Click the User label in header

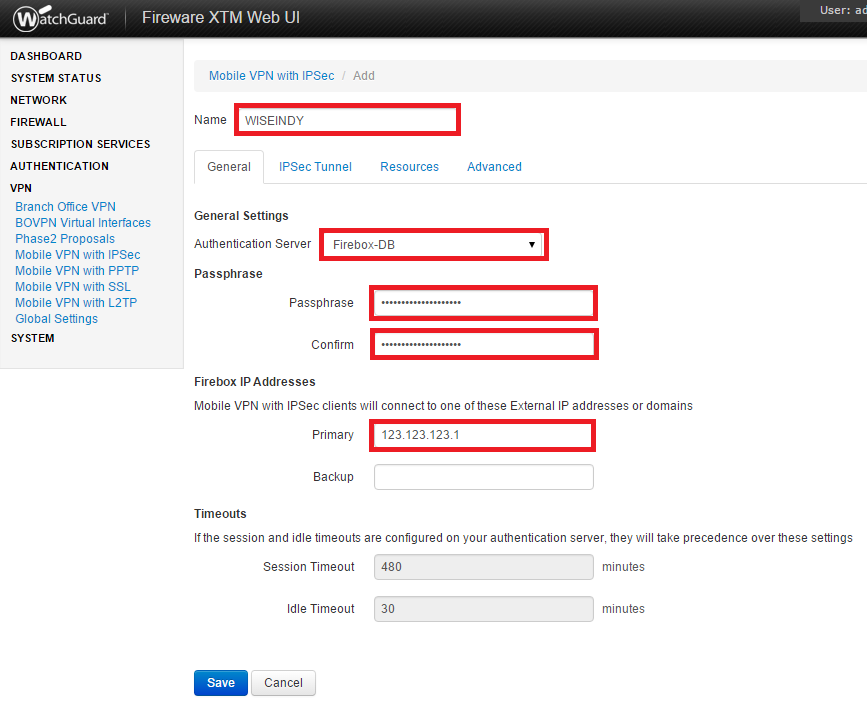[843, 11]
